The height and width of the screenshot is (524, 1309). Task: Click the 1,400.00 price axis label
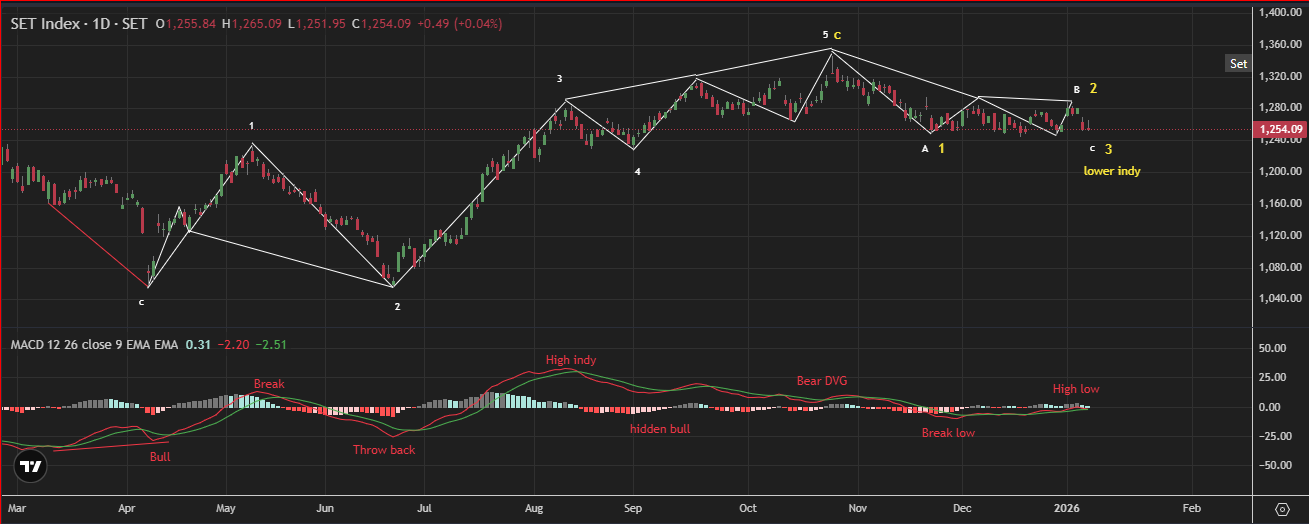tap(1279, 13)
